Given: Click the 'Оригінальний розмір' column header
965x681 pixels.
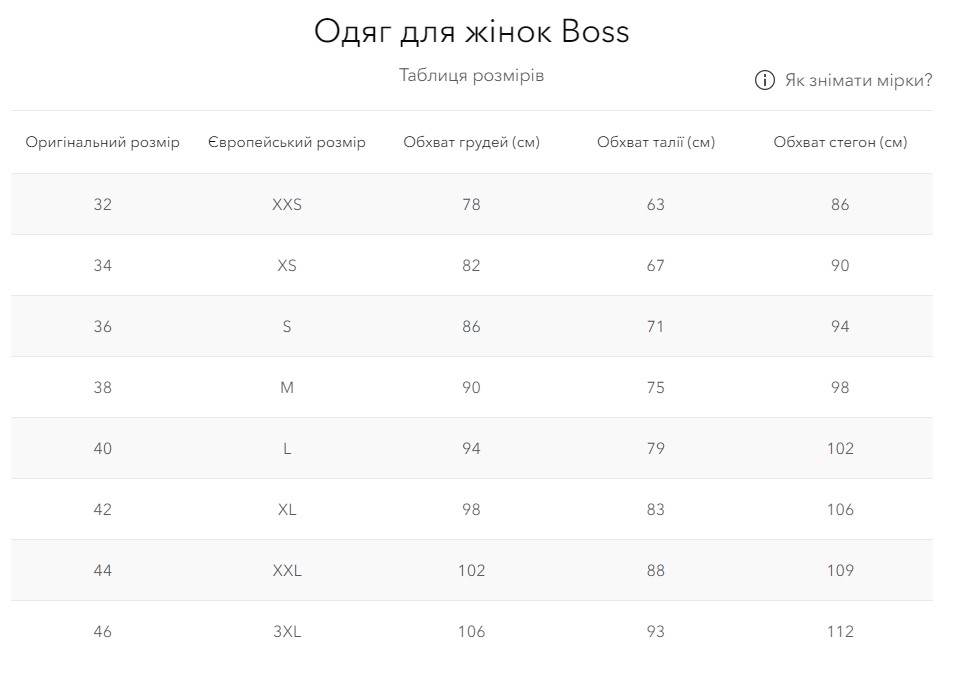Looking at the screenshot, I should pos(102,142).
